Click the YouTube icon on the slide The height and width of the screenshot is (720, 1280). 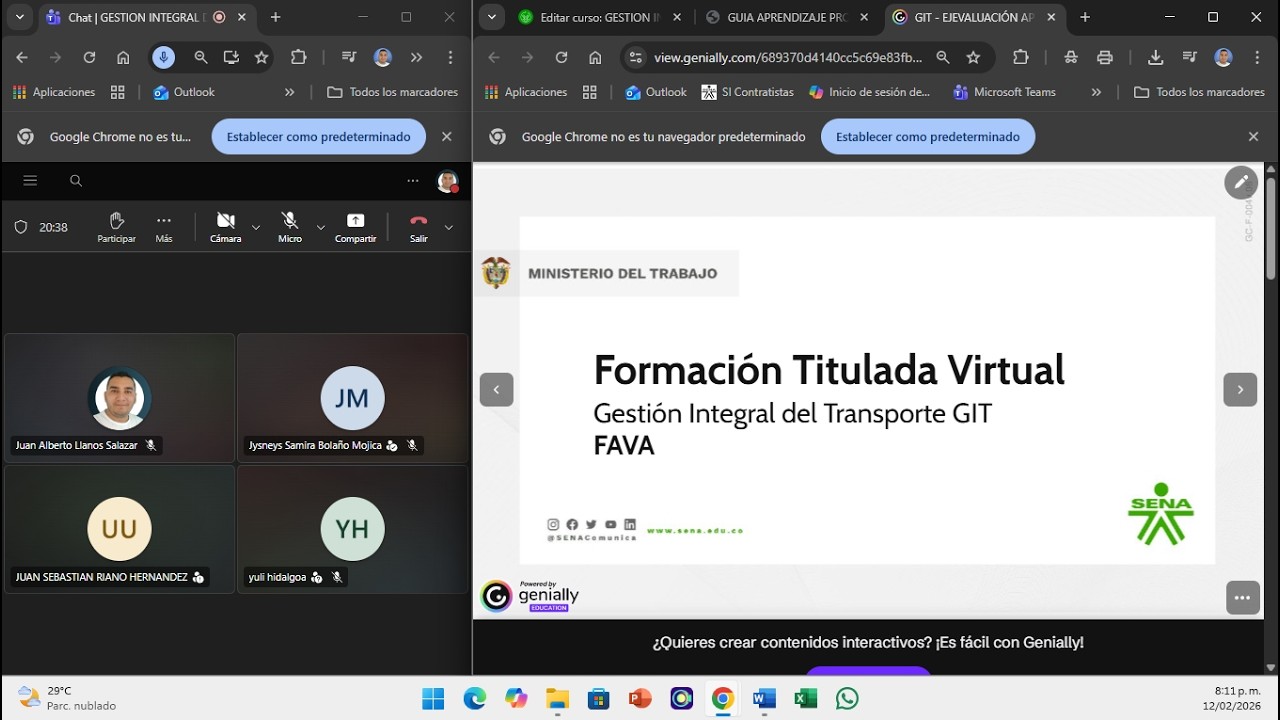coord(610,525)
